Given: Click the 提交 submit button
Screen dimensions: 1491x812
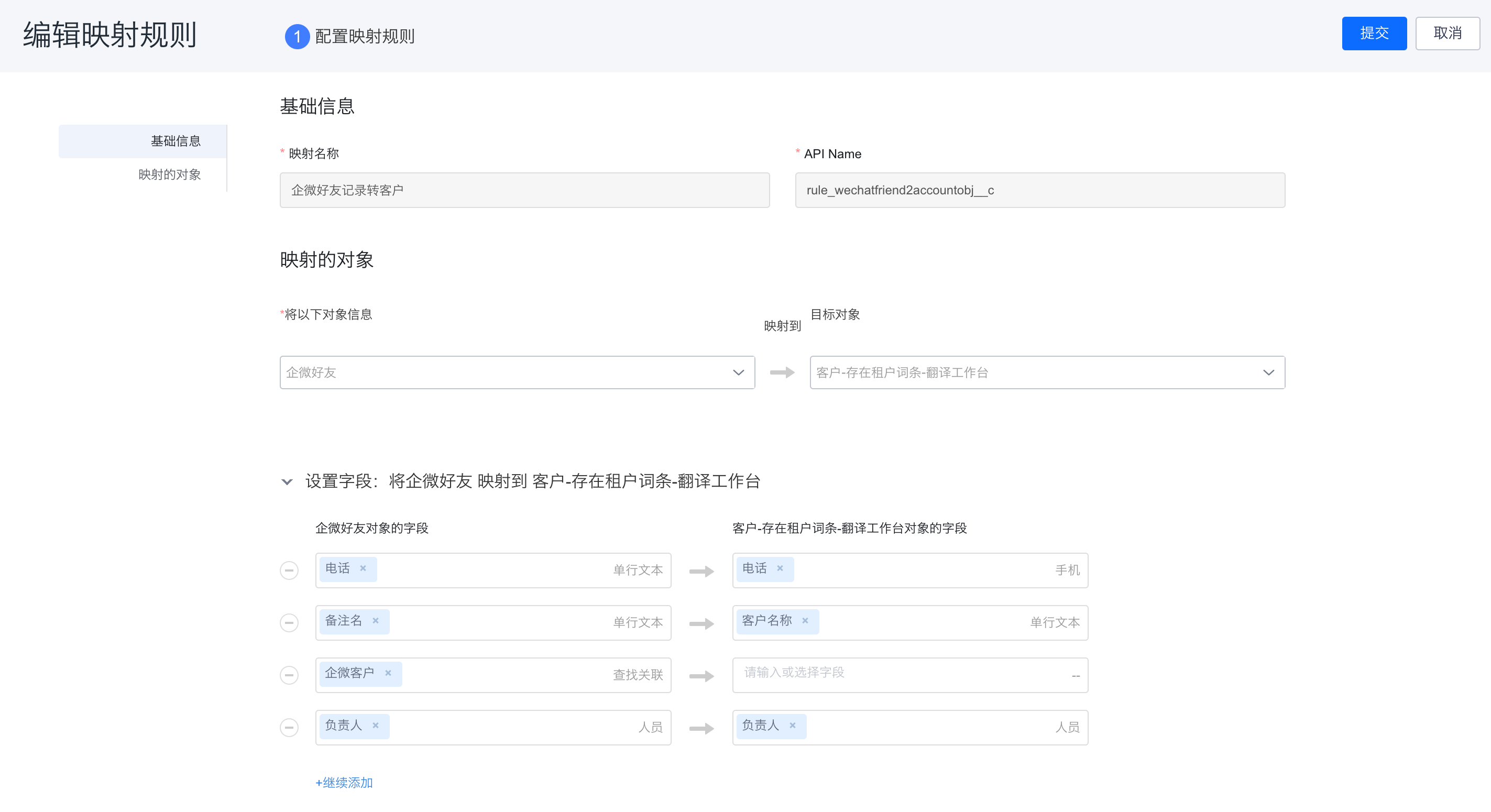Looking at the screenshot, I should (1374, 34).
